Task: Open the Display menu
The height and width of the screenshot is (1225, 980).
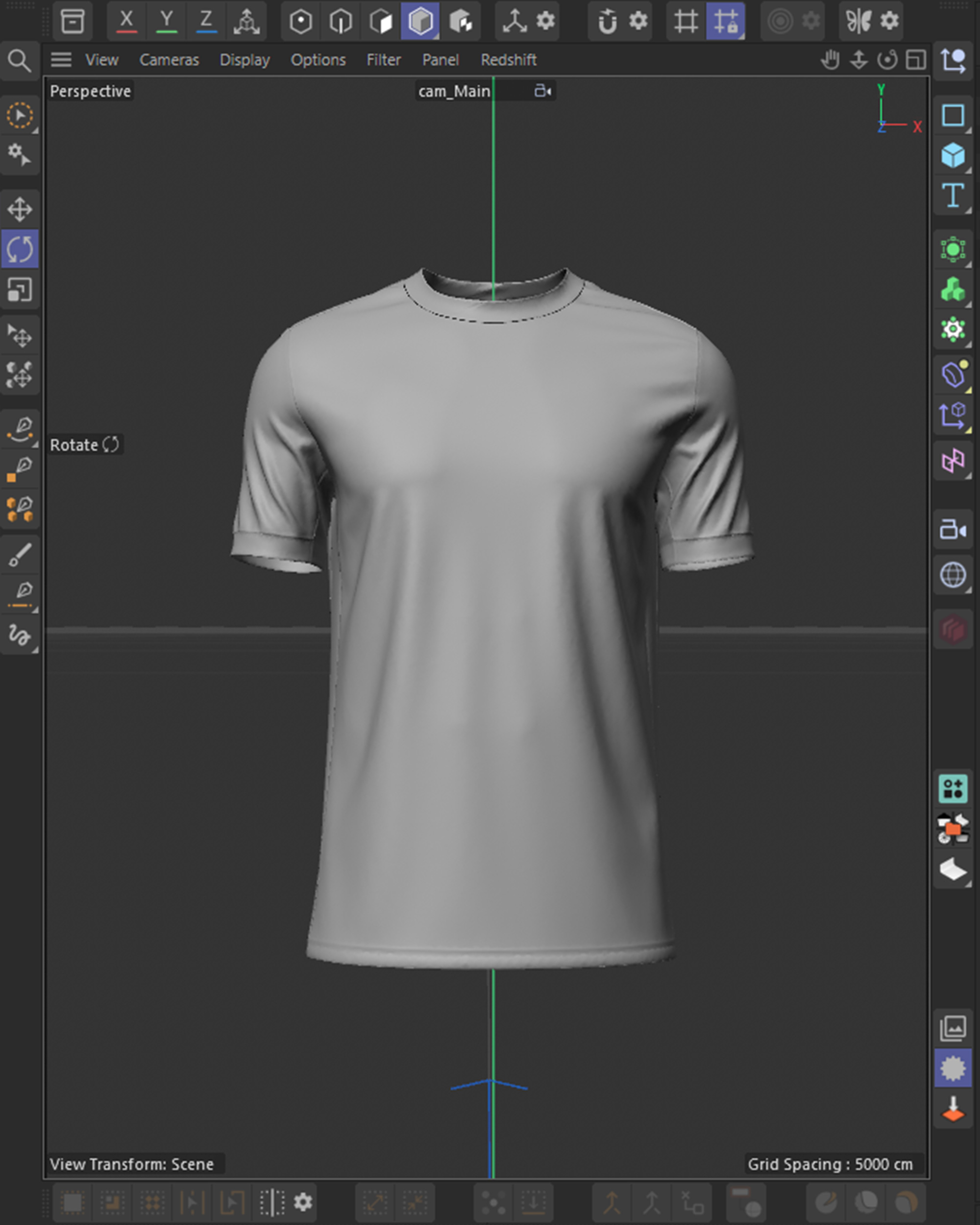Action: [245, 60]
